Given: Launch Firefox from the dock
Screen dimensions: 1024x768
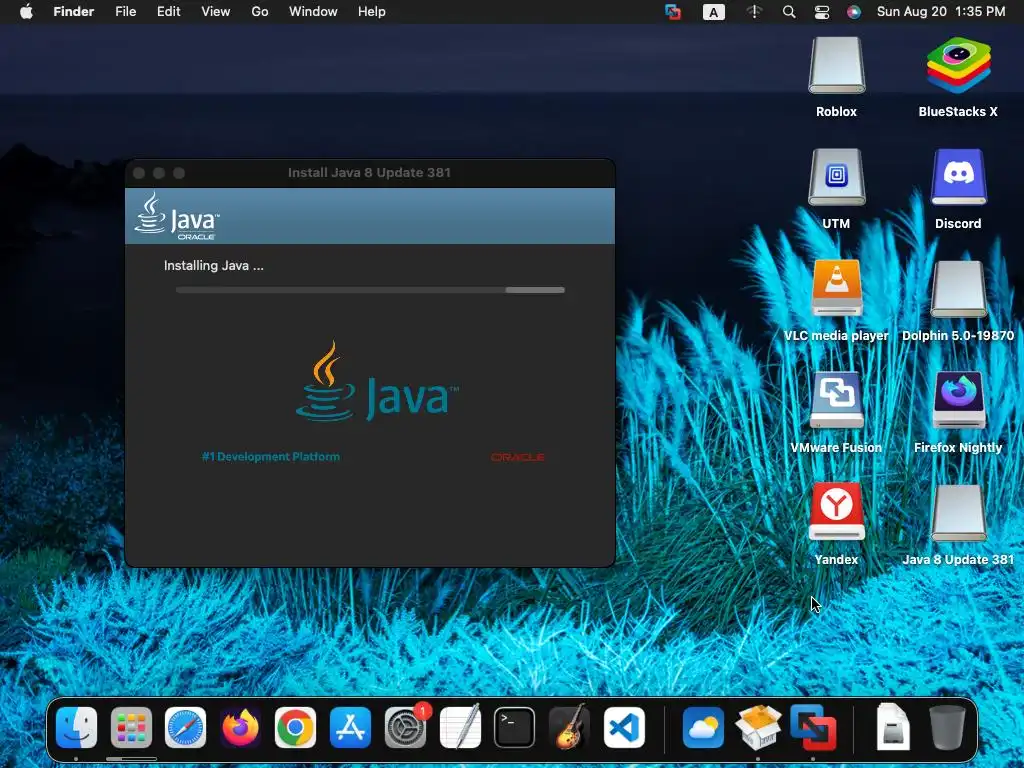Looking at the screenshot, I should pos(240,727).
